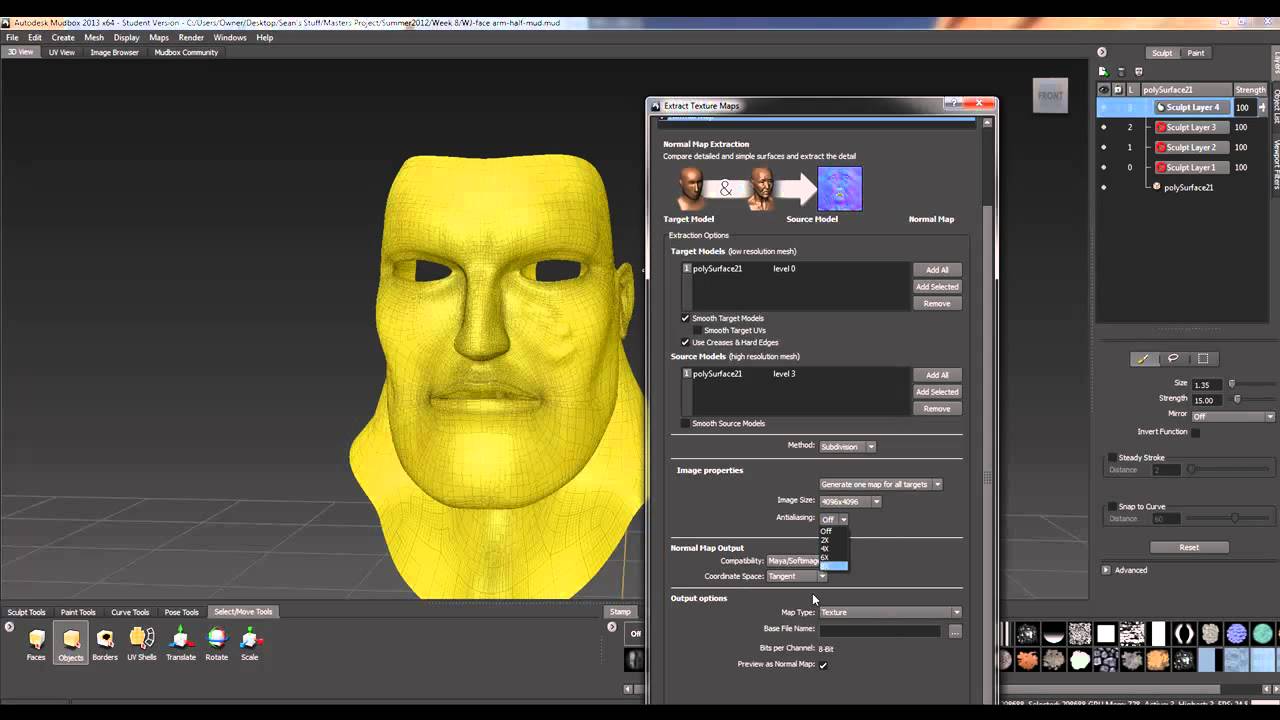Screen dimensions: 1280x720
Task: Open the Mirror dropdown set to Off
Action: point(1233,417)
